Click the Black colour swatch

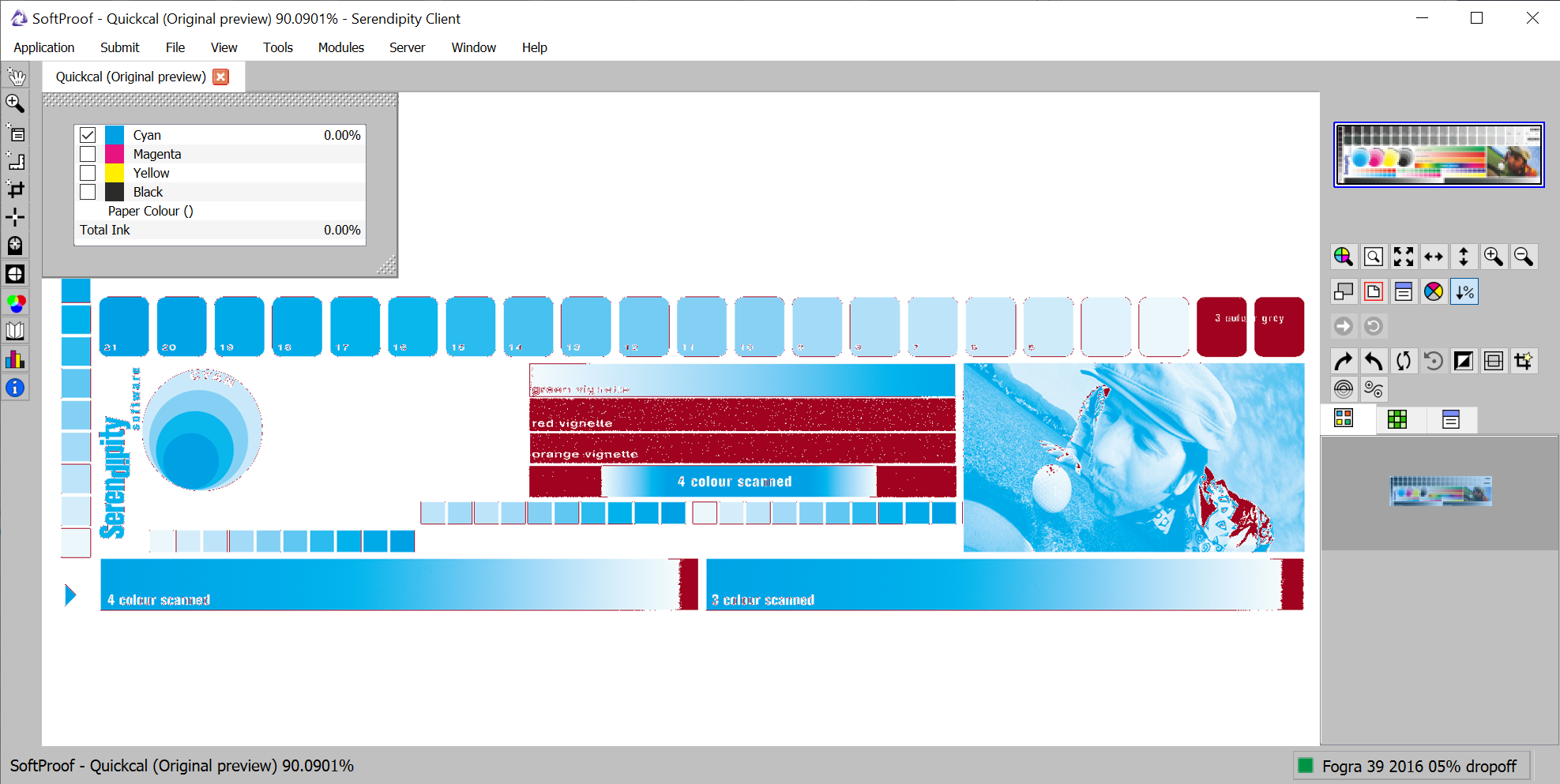115,192
